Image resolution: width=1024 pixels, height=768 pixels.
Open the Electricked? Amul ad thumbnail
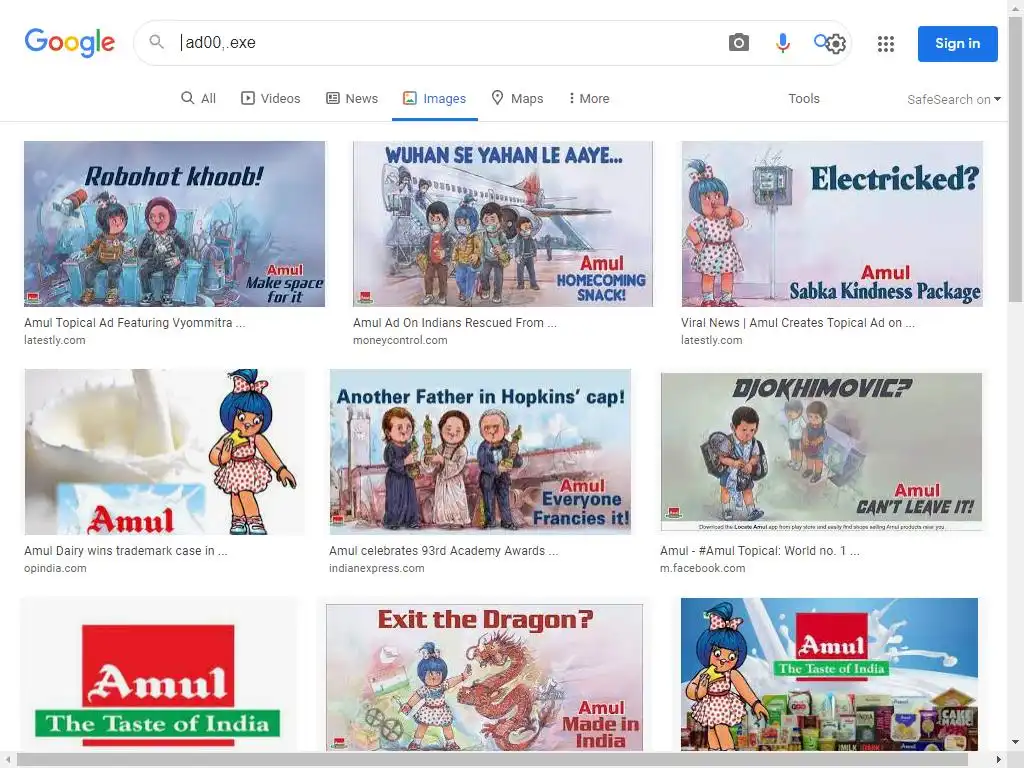832,224
